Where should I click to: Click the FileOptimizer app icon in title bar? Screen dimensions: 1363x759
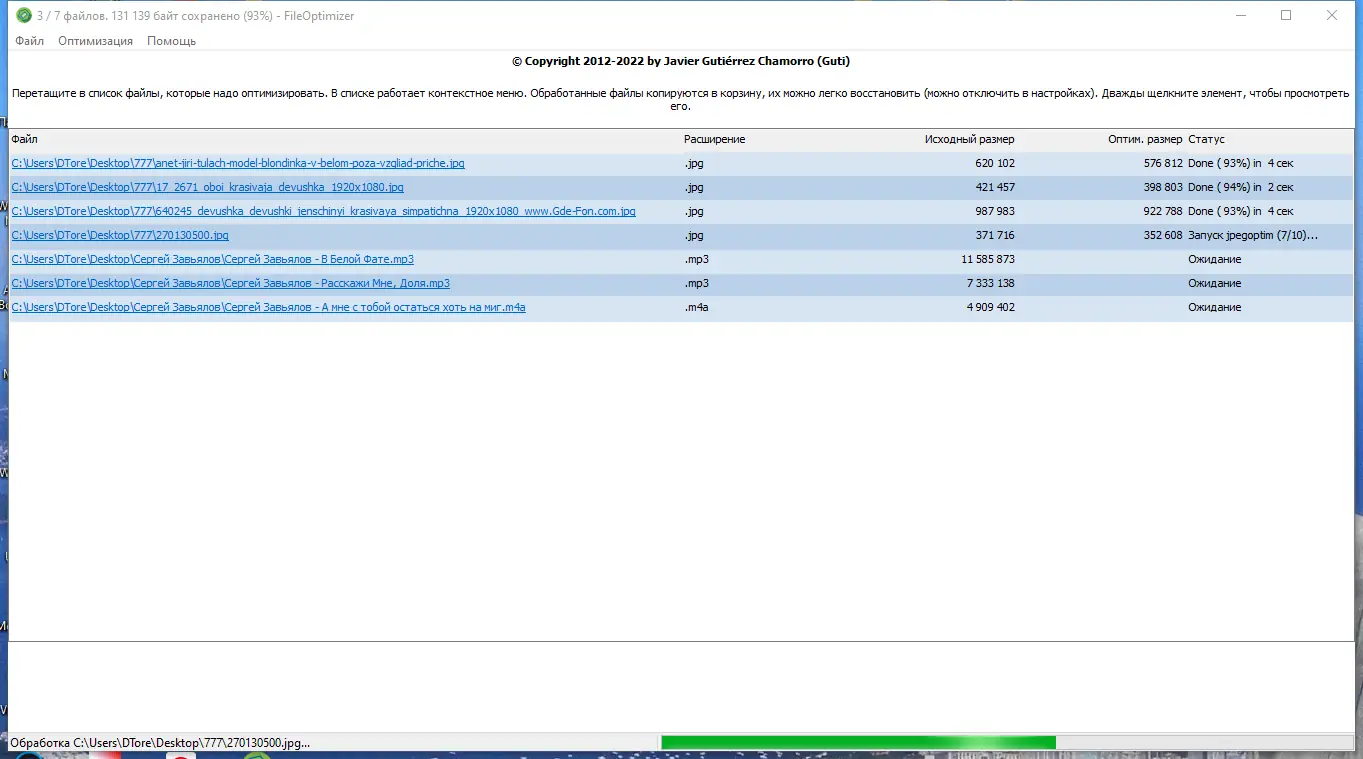click(24, 15)
